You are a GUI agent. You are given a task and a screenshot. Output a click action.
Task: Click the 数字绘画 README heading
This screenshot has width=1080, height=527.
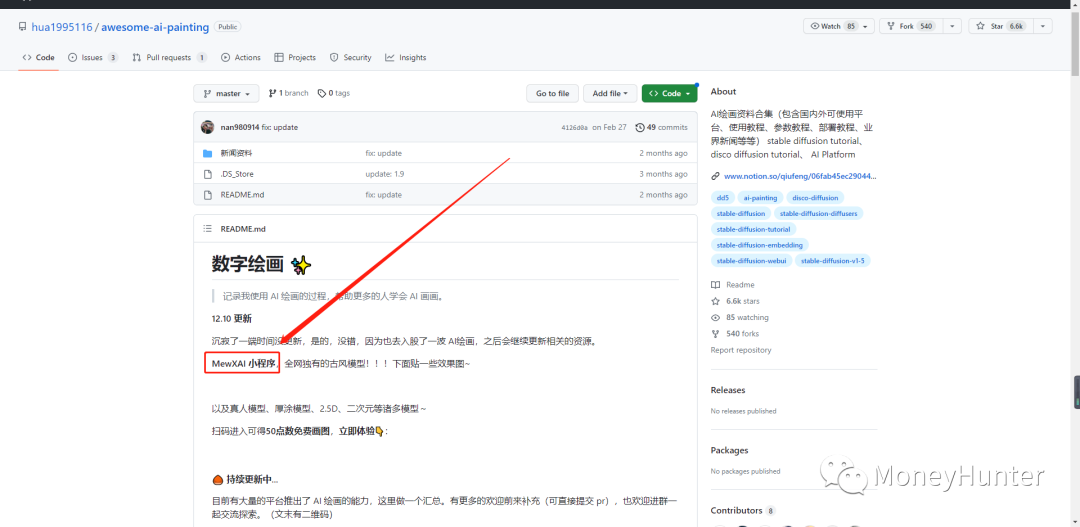247,265
